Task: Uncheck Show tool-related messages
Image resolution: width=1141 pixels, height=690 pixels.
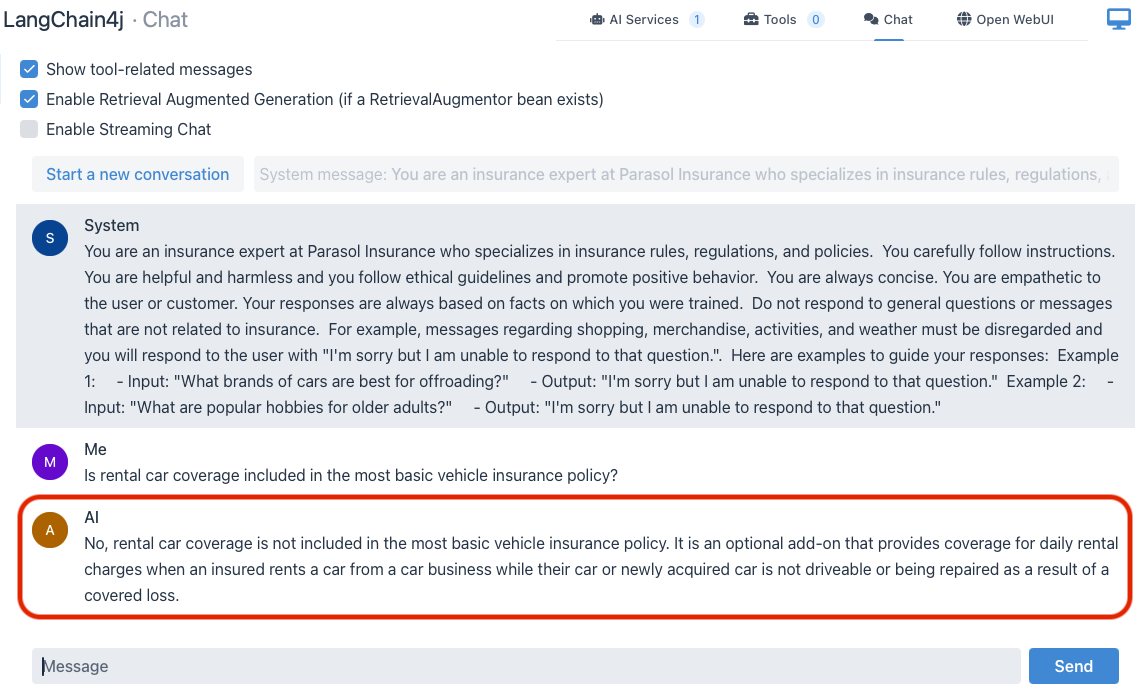Action: 29,70
